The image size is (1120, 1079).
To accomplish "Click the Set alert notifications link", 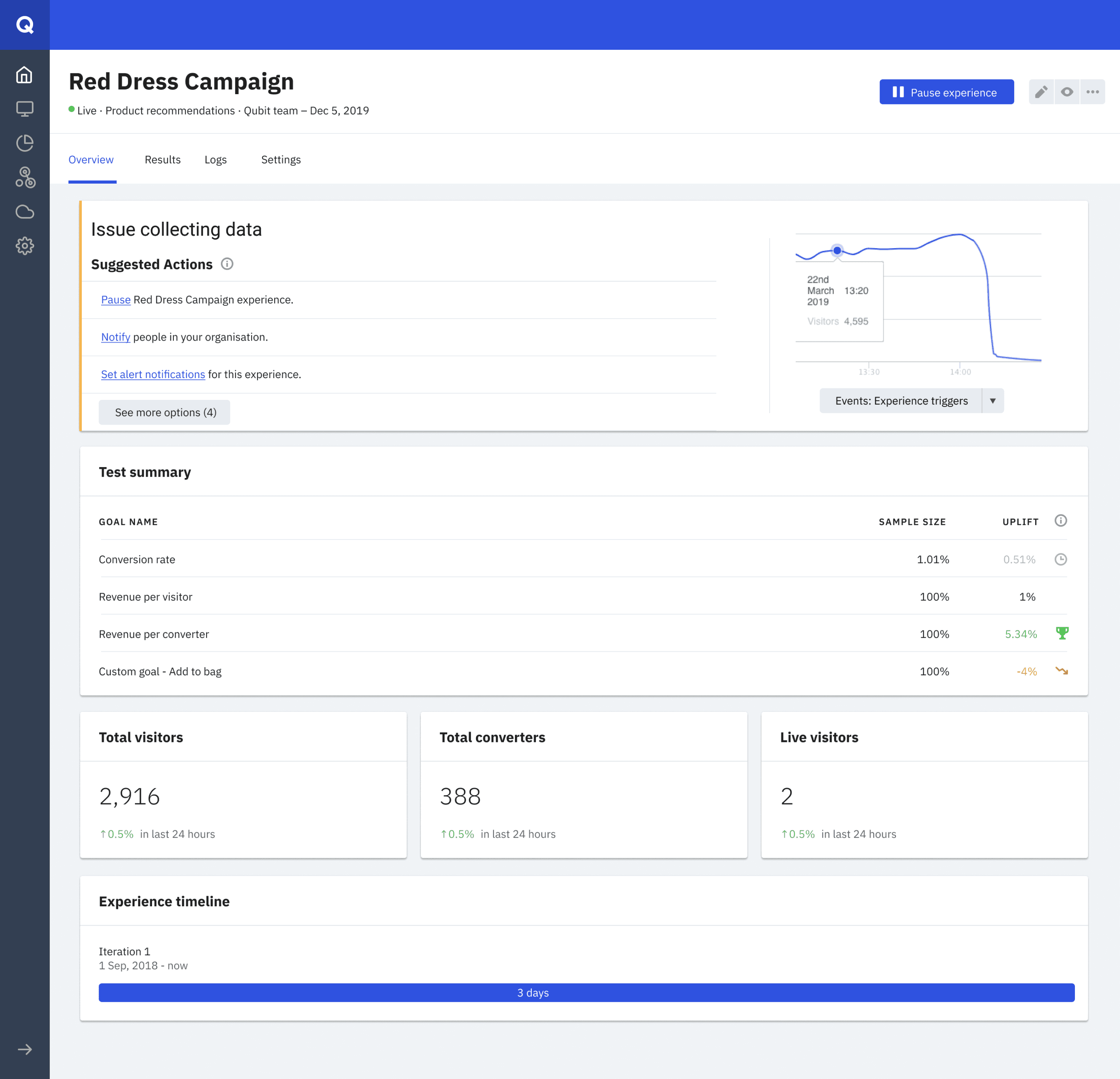I will pos(153,375).
